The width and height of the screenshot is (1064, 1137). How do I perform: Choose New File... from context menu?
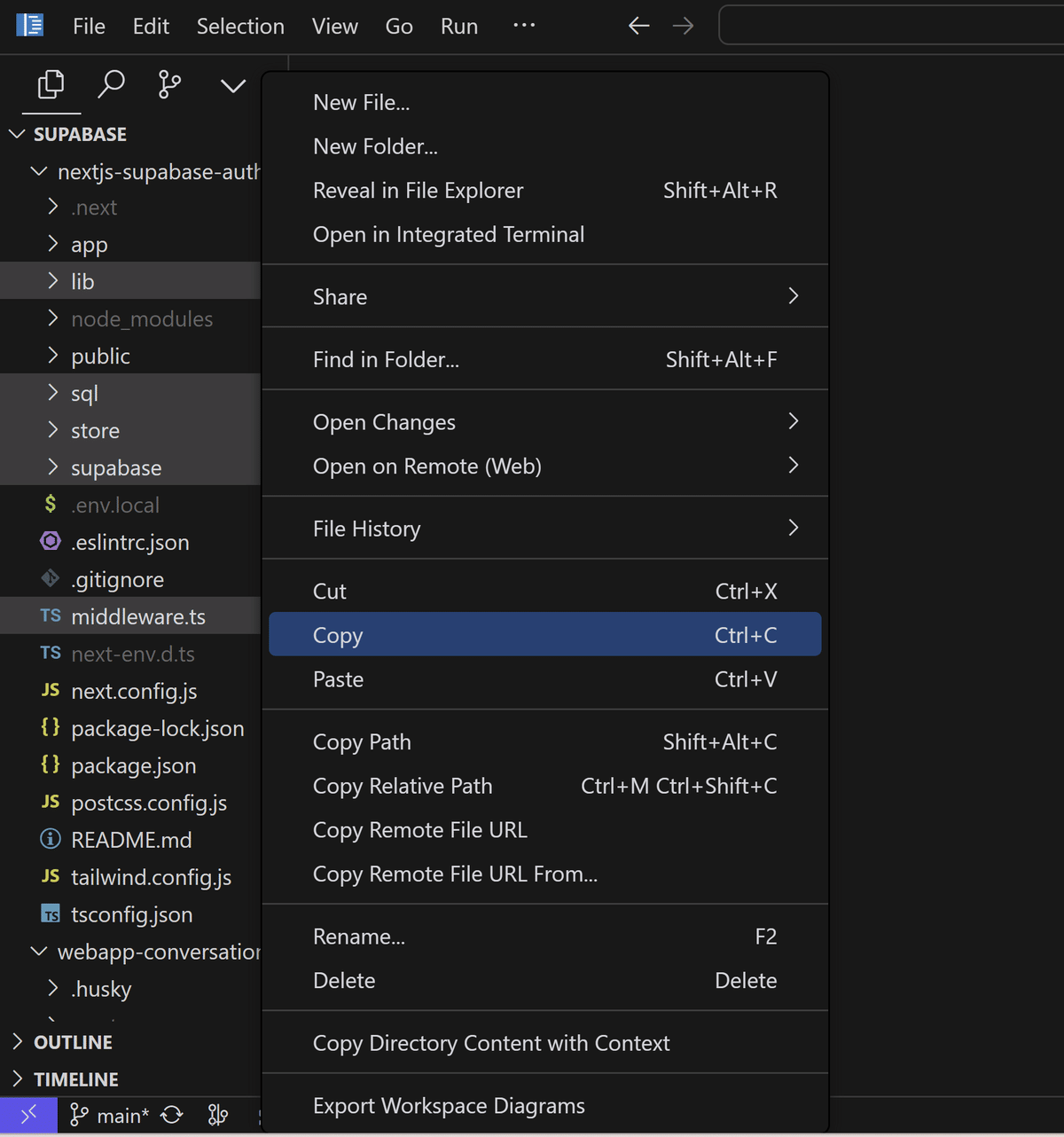(544, 102)
